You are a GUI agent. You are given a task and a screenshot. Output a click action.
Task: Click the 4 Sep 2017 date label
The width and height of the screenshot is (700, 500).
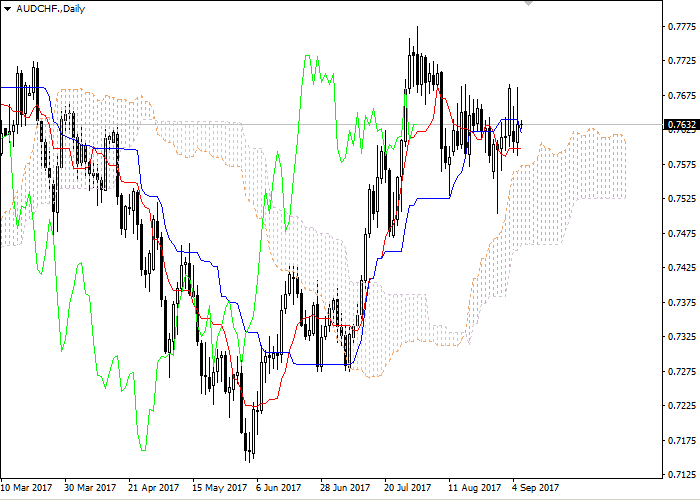(535, 488)
